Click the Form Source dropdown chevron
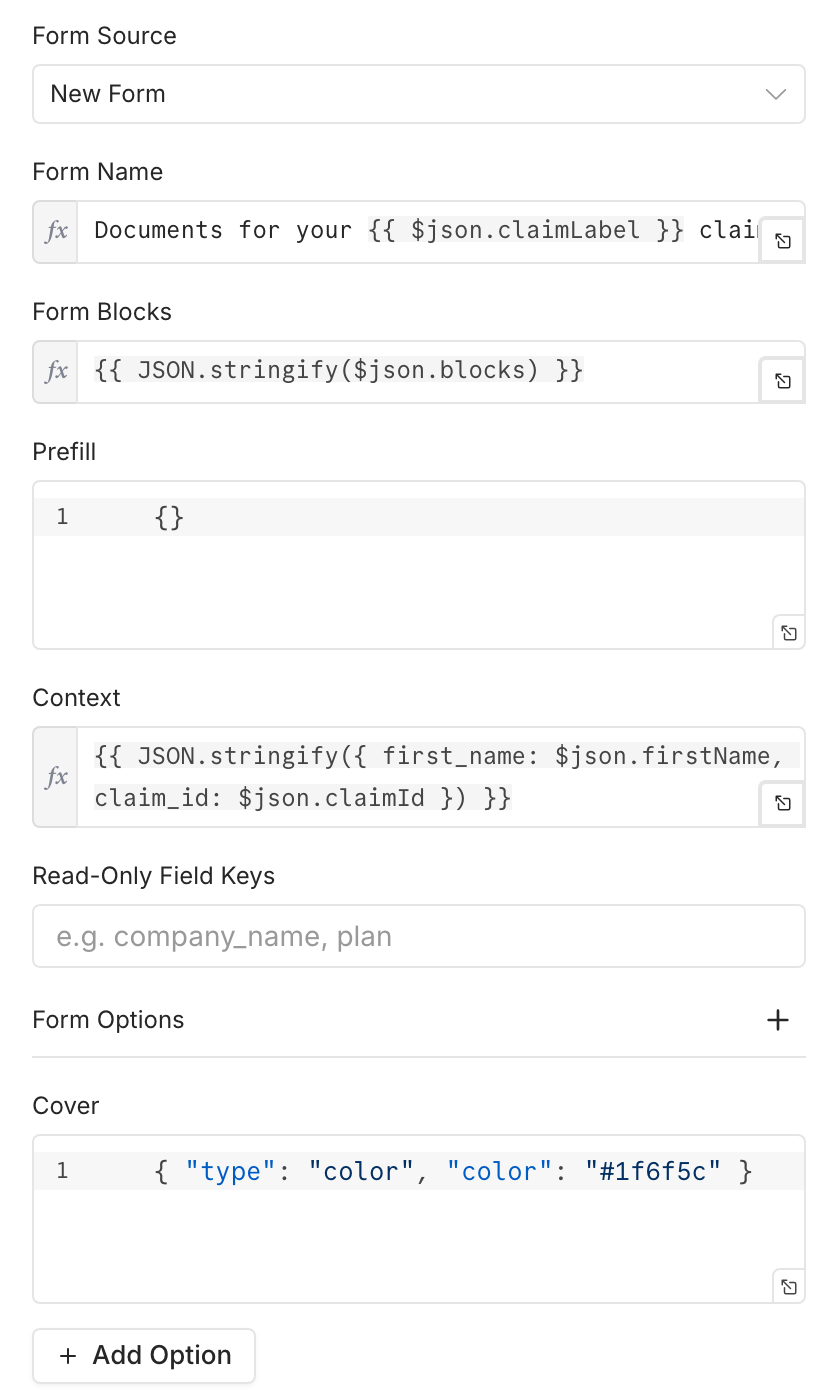 pyautogui.click(x=776, y=94)
